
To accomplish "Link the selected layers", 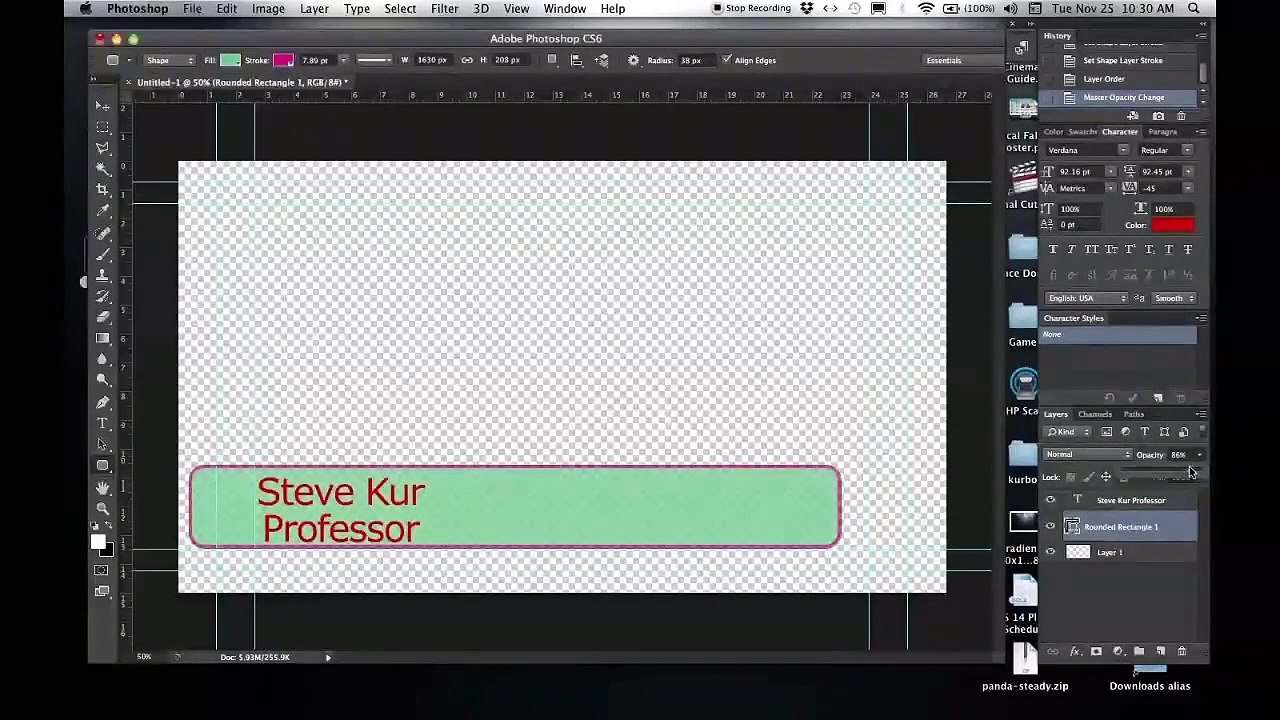I will (x=1052, y=652).
